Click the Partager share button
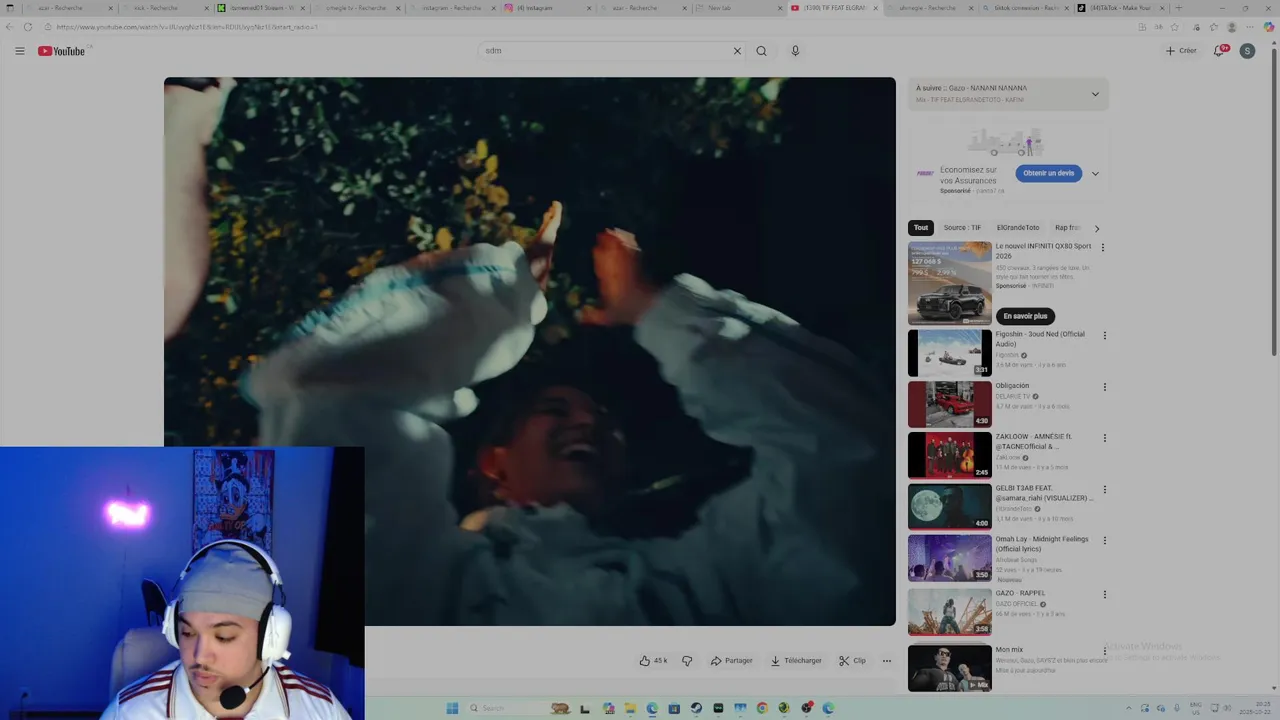 (x=731, y=661)
